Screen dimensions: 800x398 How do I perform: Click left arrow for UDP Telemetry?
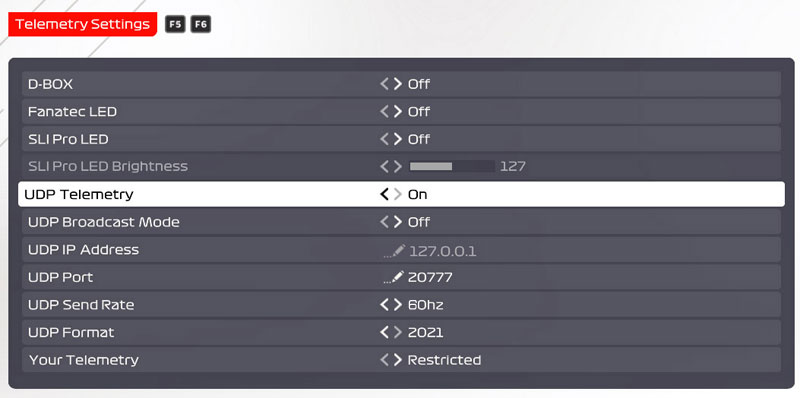click(x=384, y=194)
